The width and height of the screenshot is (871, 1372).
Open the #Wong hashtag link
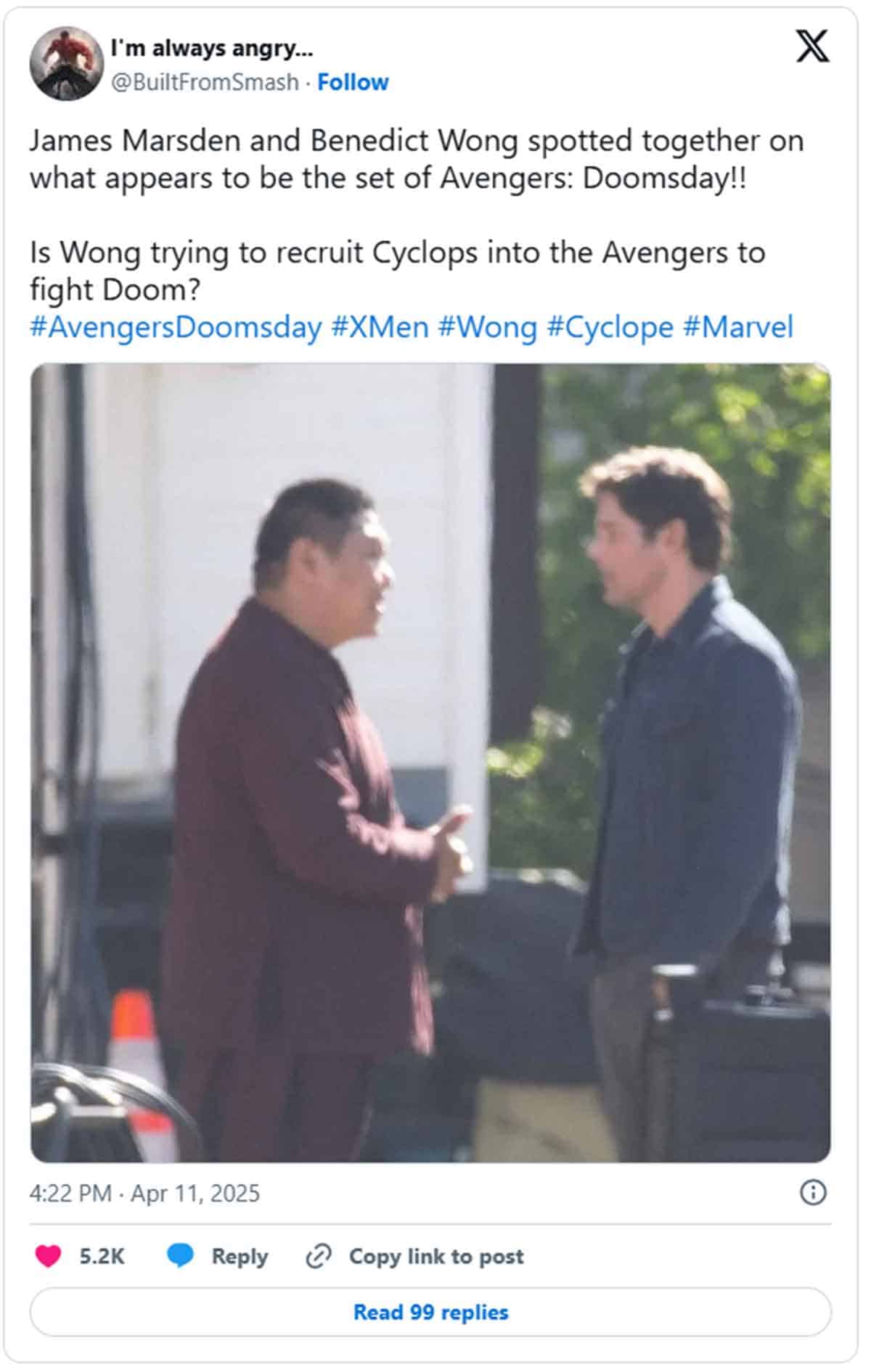(x=487, y=327)
